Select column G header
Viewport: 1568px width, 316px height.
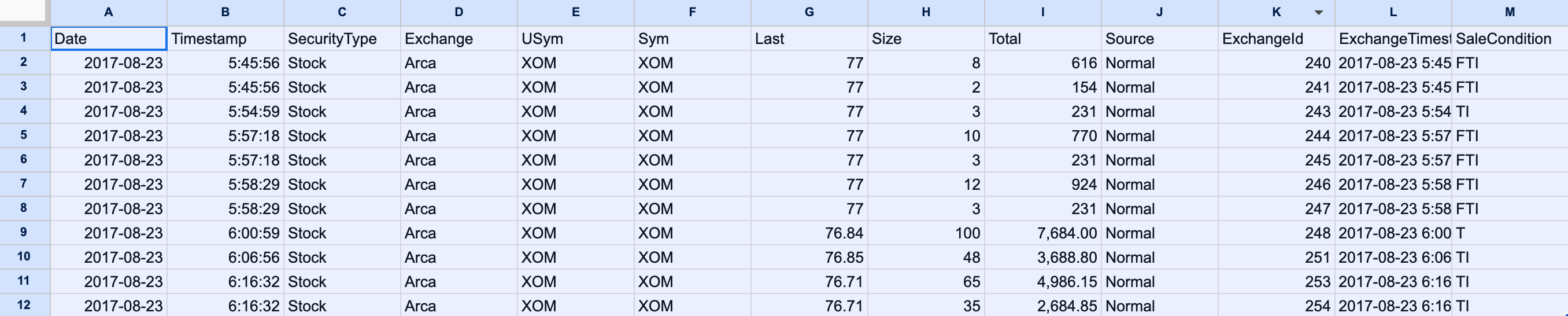point(809,12)
